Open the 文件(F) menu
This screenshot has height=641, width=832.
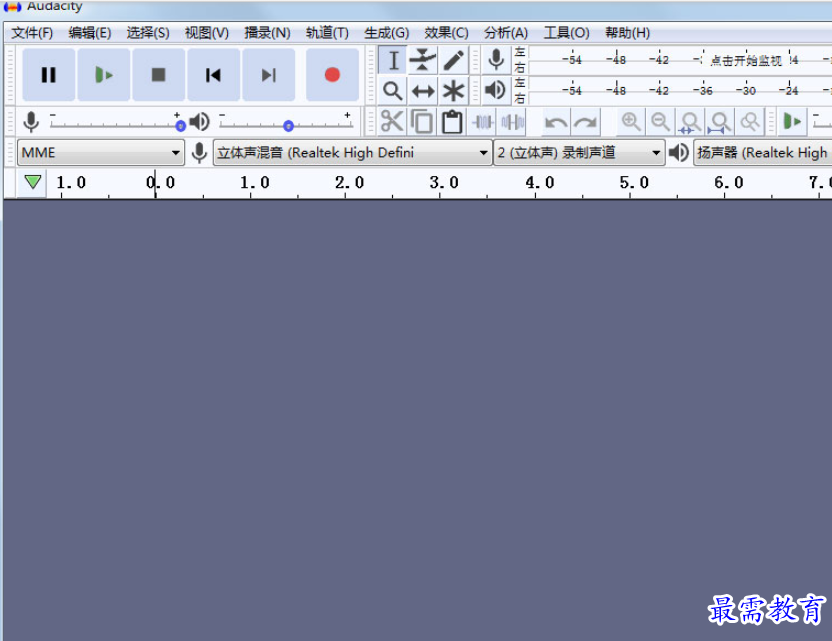[x=32, y=33]
